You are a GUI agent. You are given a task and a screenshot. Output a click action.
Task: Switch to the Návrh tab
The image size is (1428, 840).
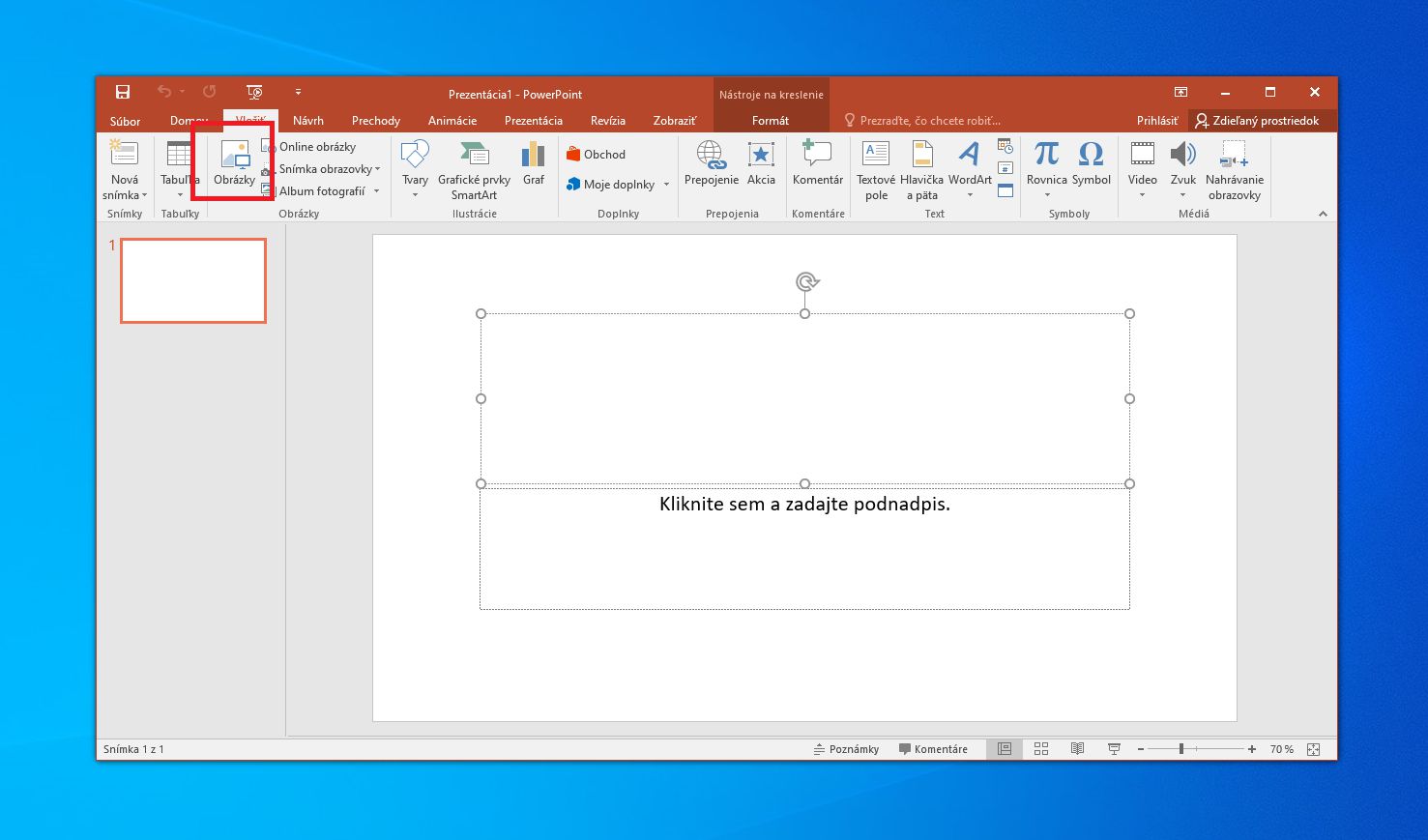pos(308,121)
